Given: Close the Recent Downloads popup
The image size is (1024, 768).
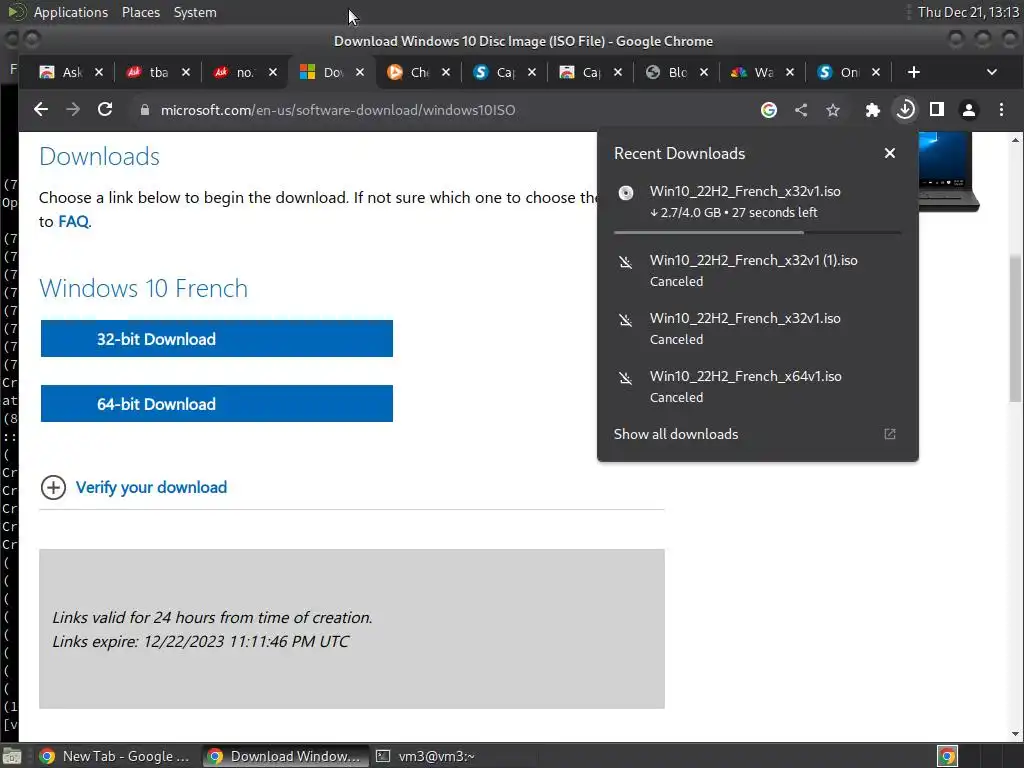Looking at the screenshot, I should coord(889,153).
